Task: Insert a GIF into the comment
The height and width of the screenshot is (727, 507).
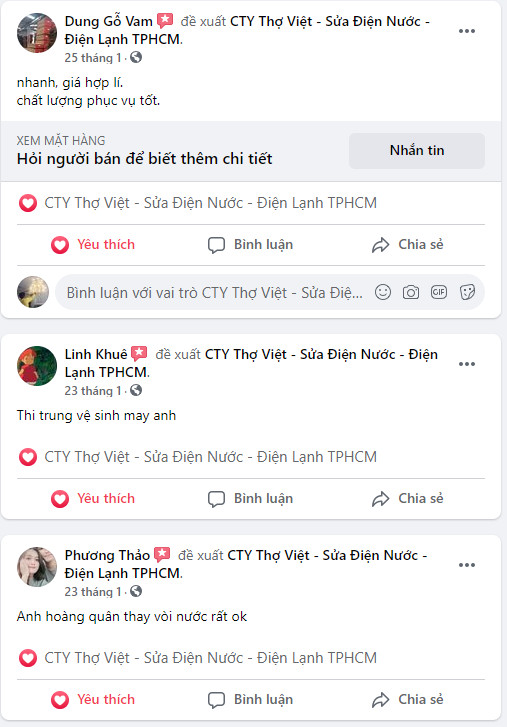Action: (439, 293)
